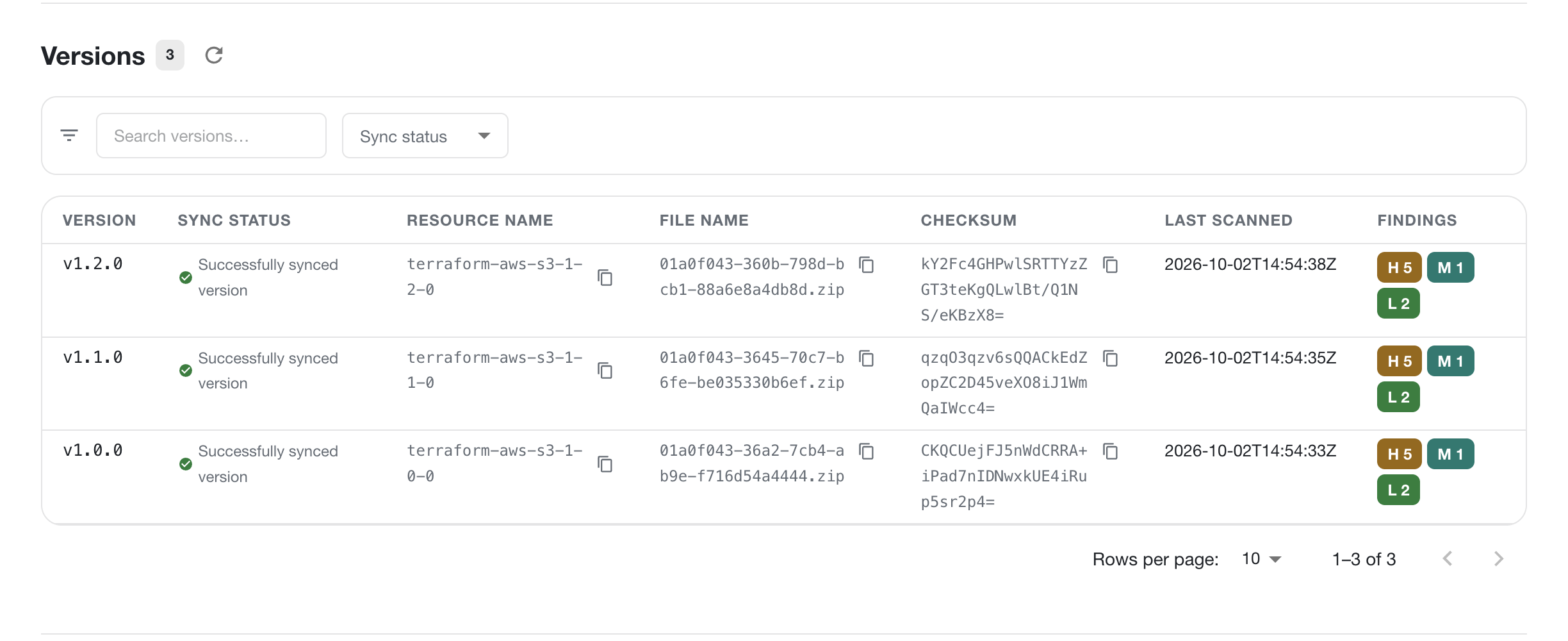Go to the next page

[1499, 559]
